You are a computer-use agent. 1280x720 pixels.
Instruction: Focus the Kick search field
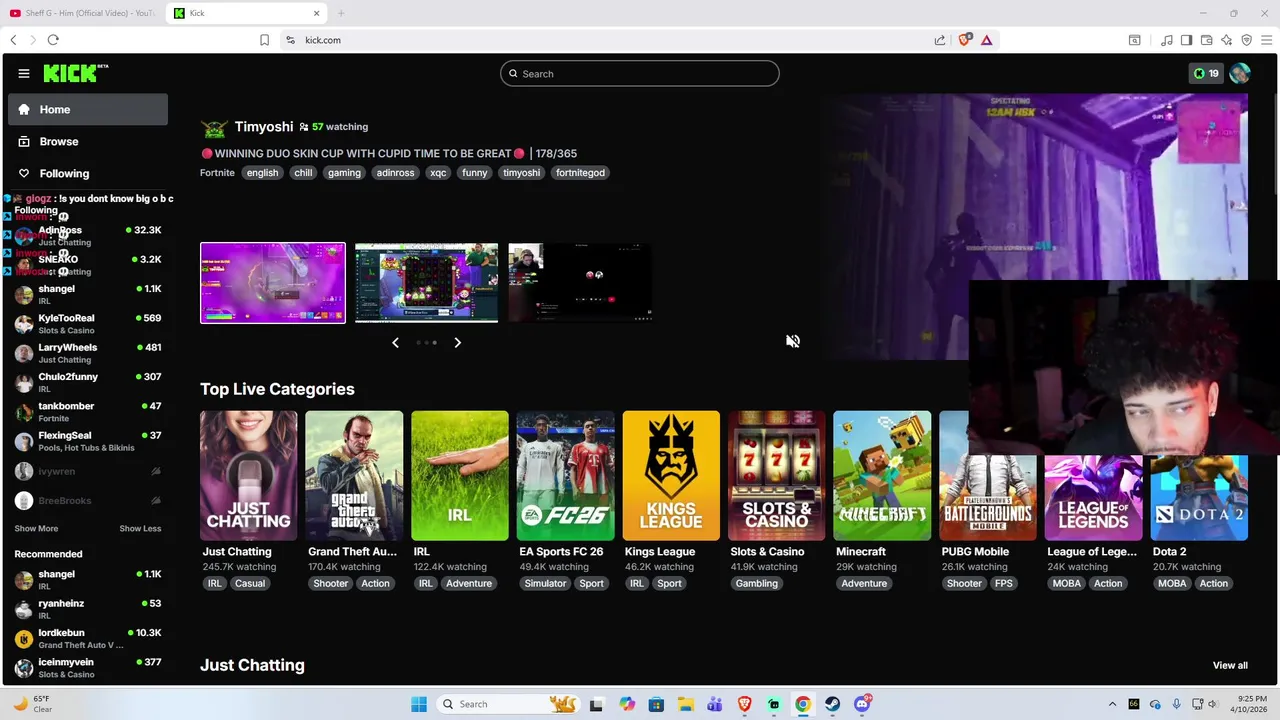pos(640,73)
